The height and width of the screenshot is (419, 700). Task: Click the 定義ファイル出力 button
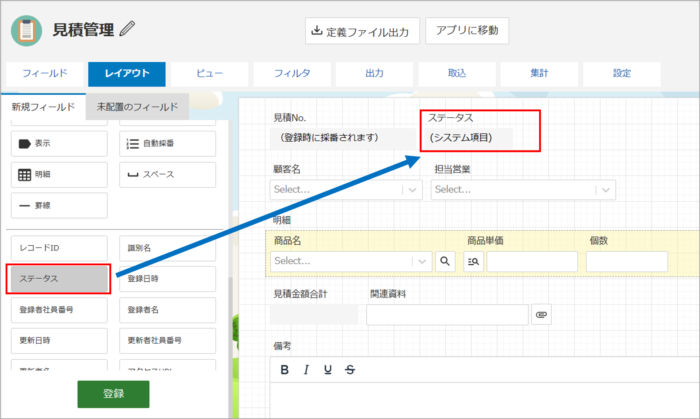(x=362, y=31)
